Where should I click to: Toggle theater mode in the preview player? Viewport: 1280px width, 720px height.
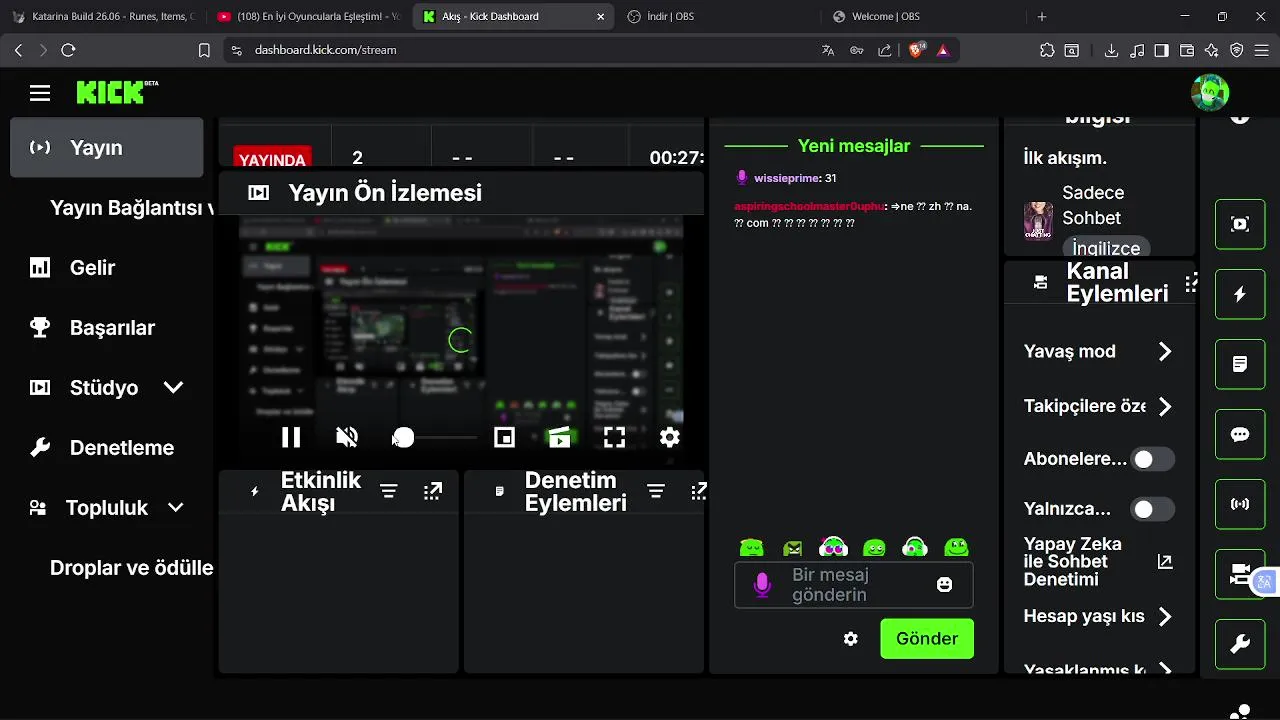click(x=559, y=437)
